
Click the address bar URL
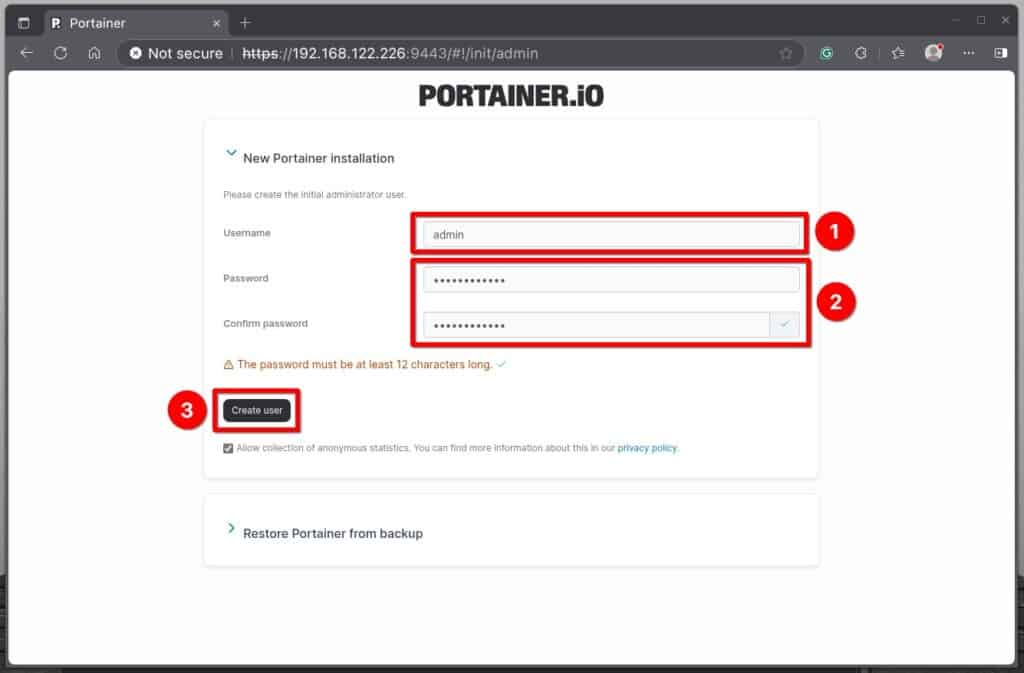pos(390,54)
